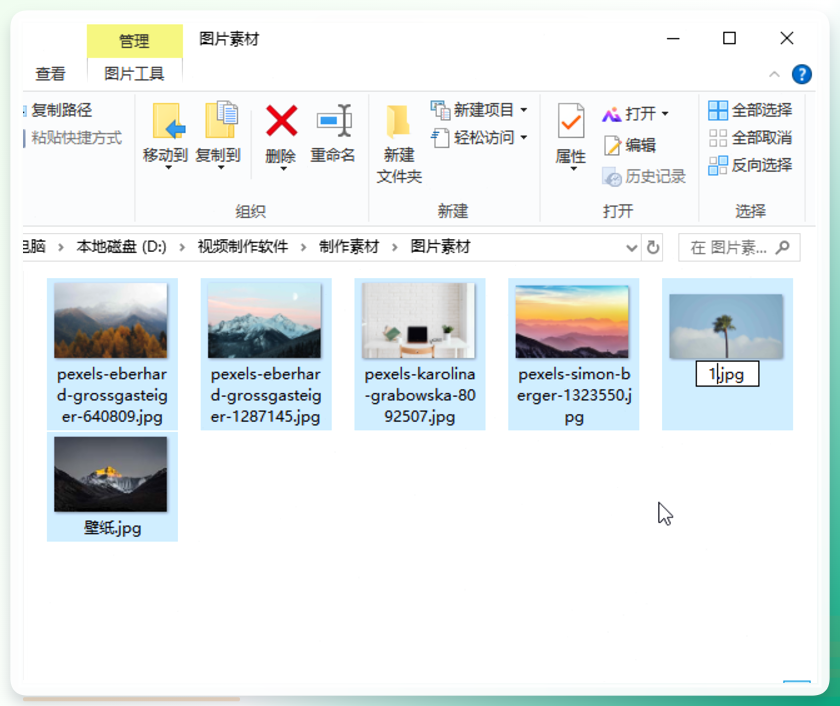Click the New item (新建项目) icon
This screenshot has height=706, width=840.
[x=440, y=110]
